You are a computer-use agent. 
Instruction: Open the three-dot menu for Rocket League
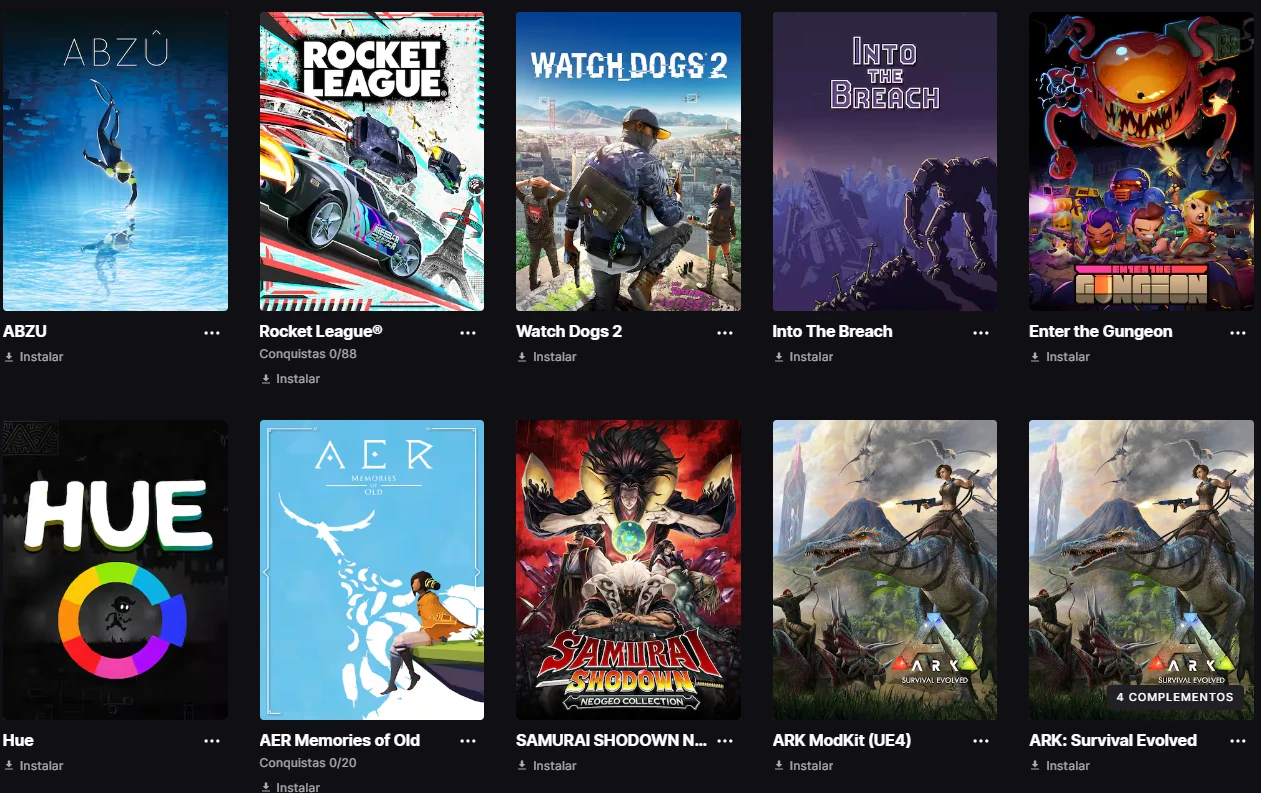tap(468, 333)
